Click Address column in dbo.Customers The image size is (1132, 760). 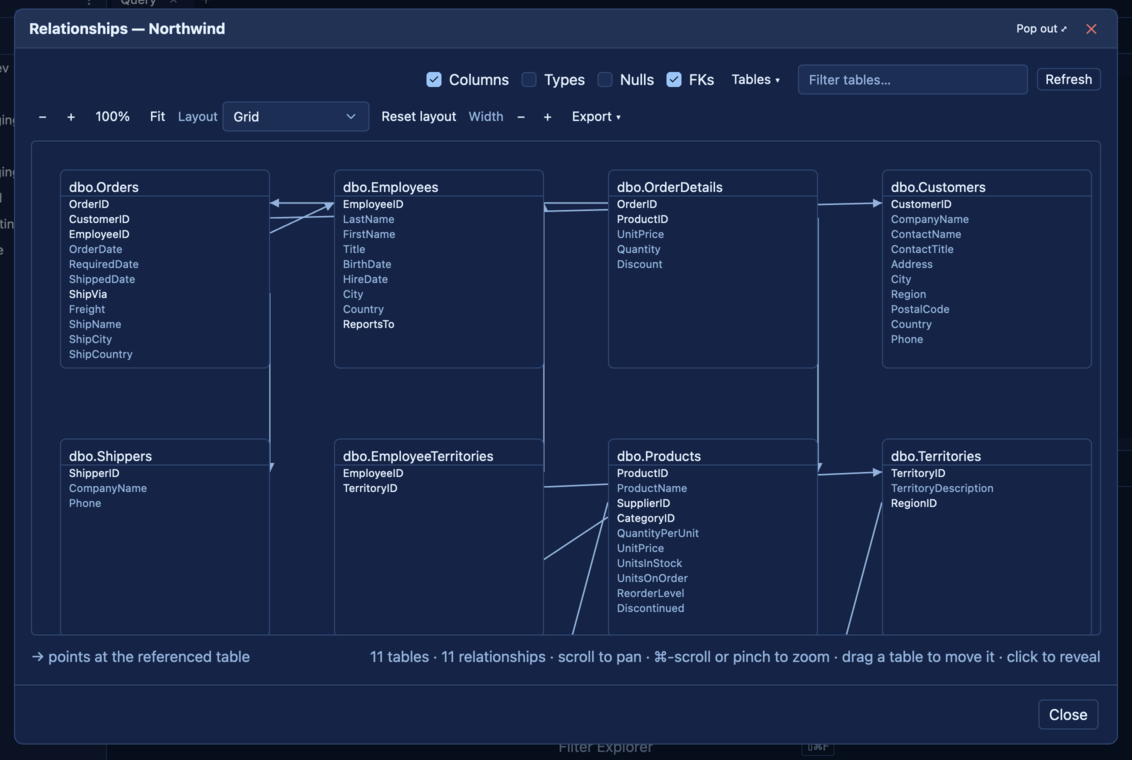point(911,264)
